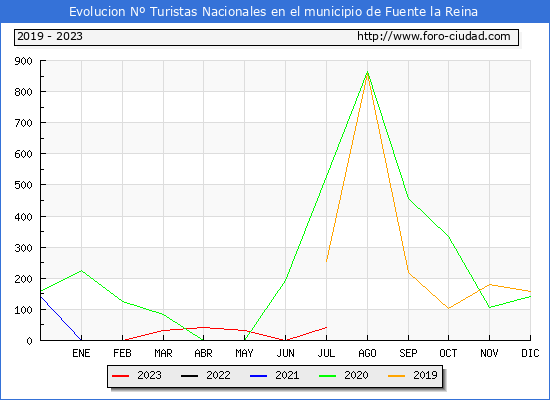Screen dimensions: 550x400
Task: Click the 200 value on the y-axis
Action: point(24,279)
